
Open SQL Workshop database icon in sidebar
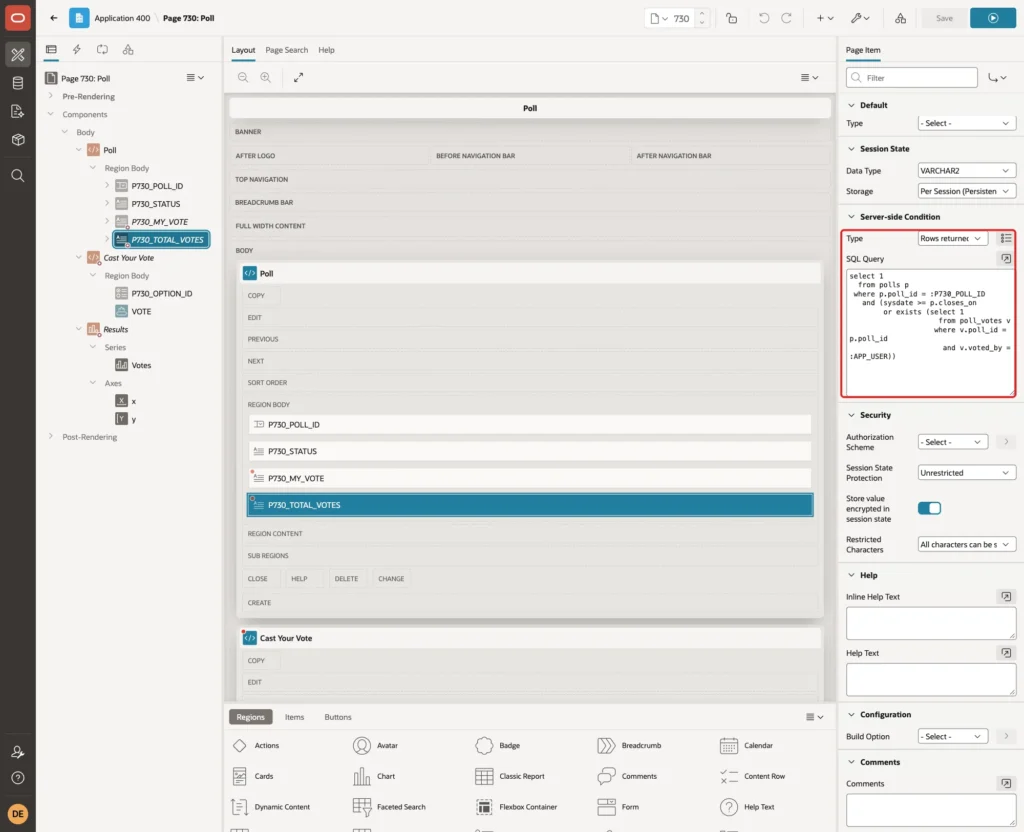18,83
